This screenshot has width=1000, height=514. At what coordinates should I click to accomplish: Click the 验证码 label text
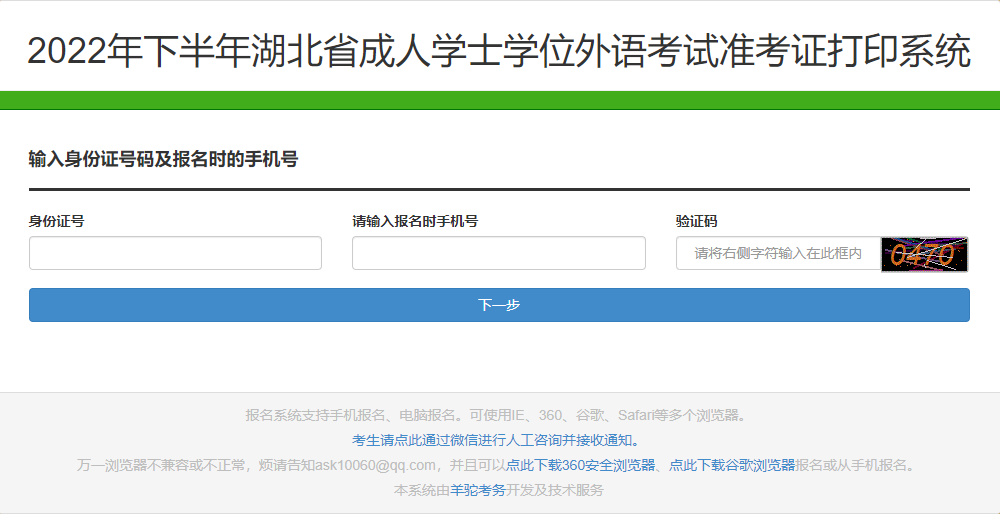pyautogui.click(x=696, y=221)
